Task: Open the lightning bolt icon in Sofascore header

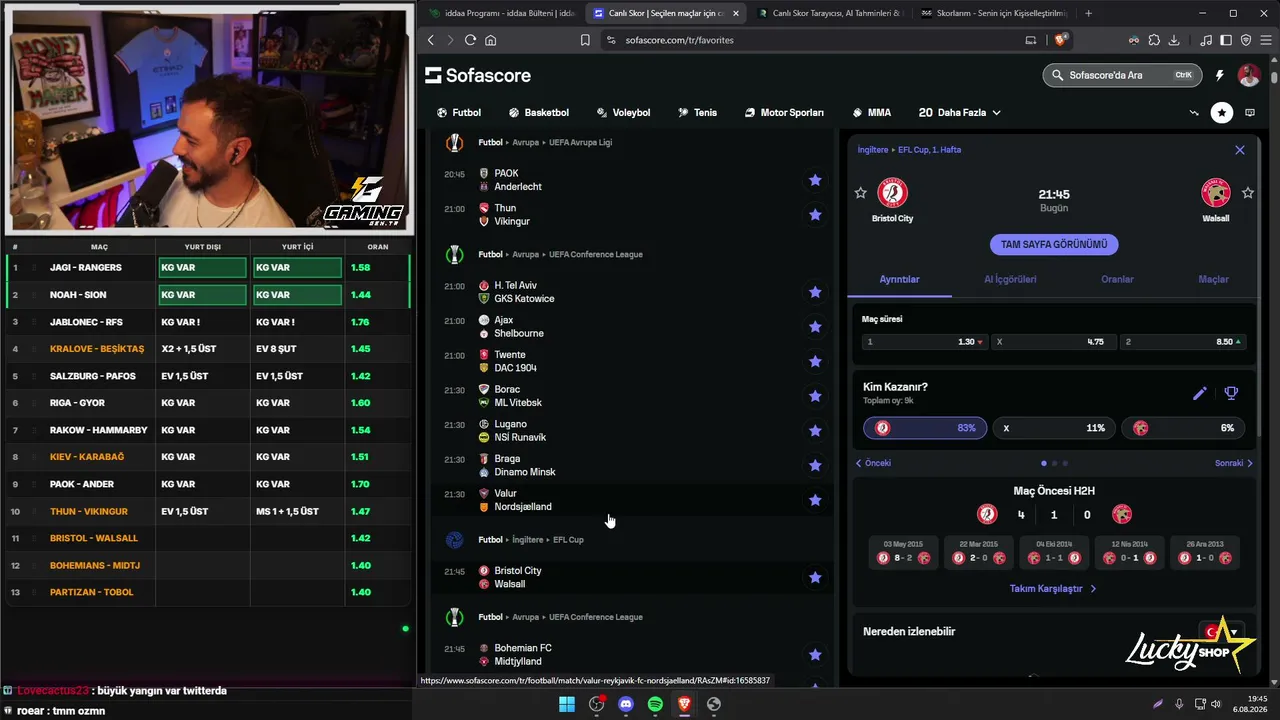Action: (1219, 75)
